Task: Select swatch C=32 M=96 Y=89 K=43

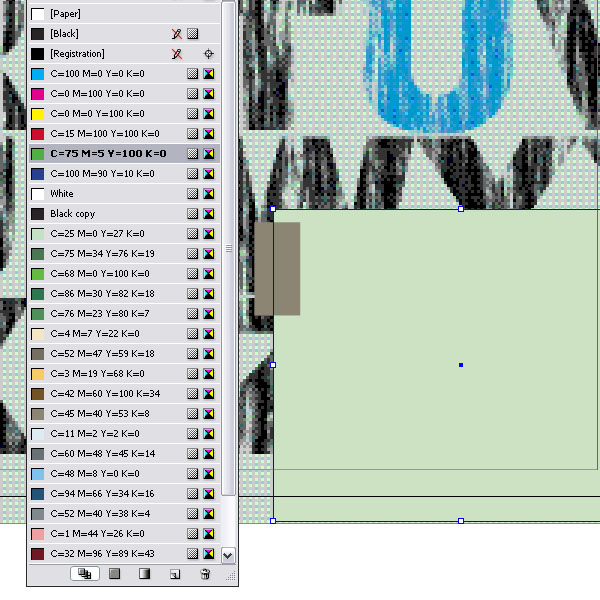Action: coord(124,553)
